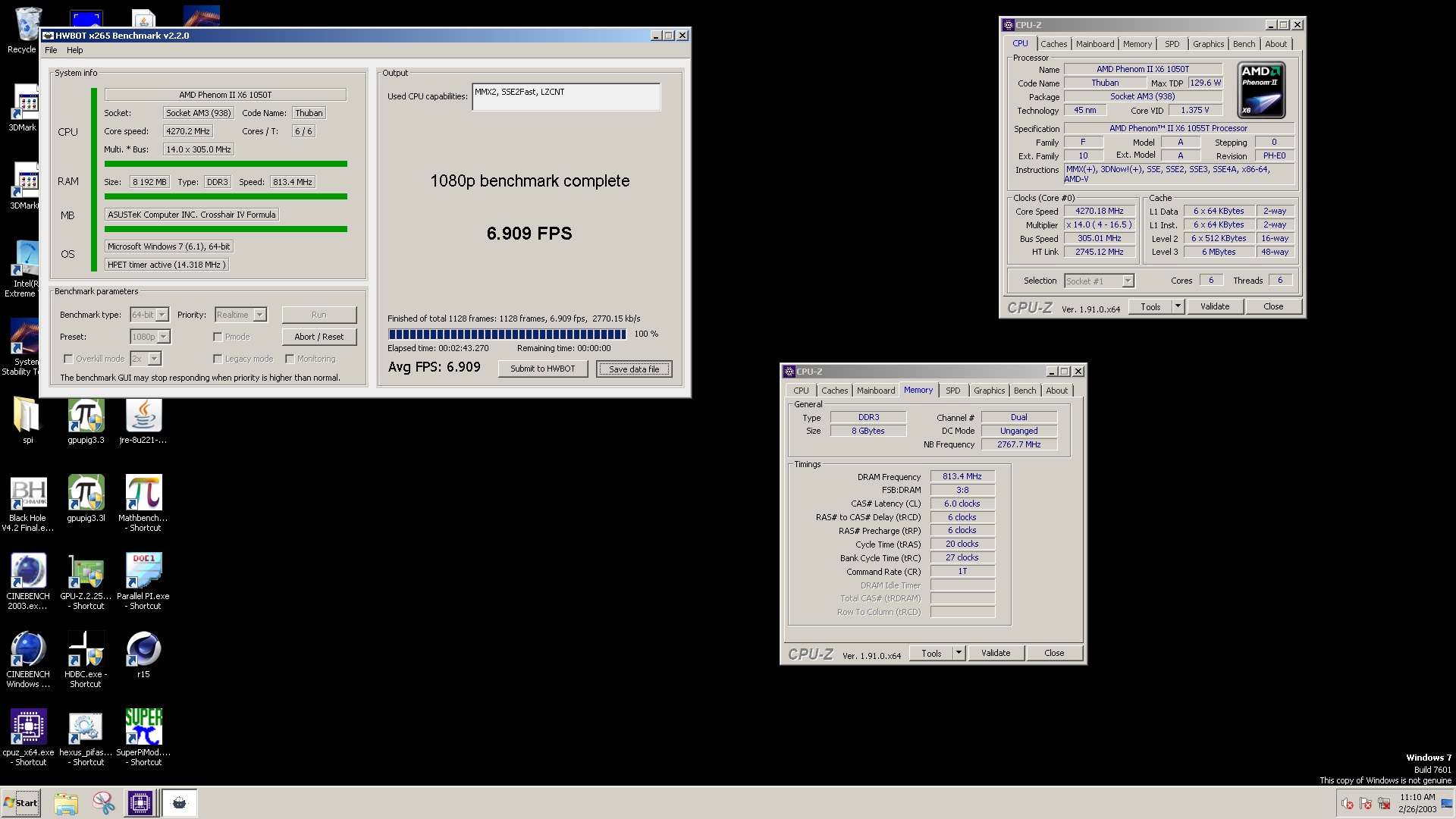Open the Preset 1080p dropdown
This screenshot has height=819, width=1456.
click(150, 337)
